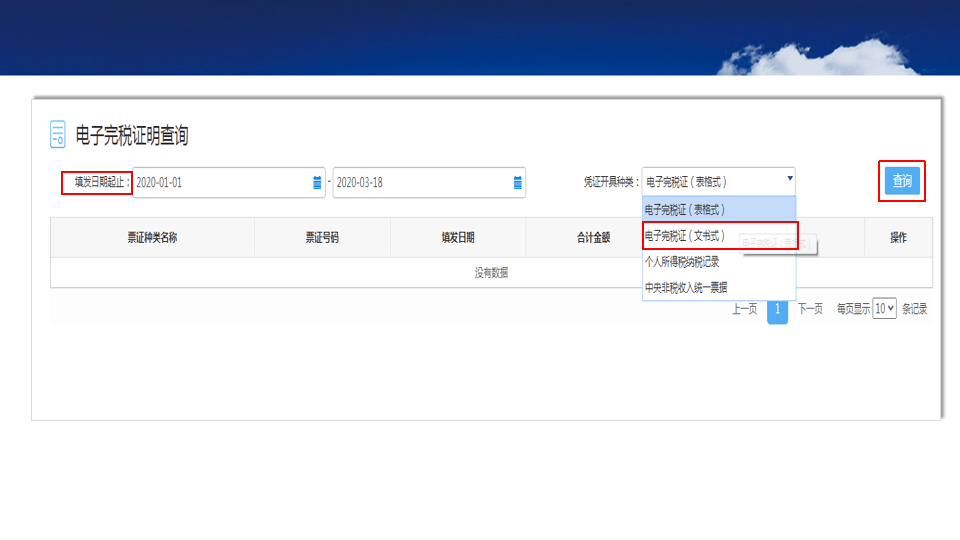Select 电子完税证（表格式）from the dropdown list
The height and width of the screenshot is (540, 960).
pyautogui.click(x=718, y=210)
